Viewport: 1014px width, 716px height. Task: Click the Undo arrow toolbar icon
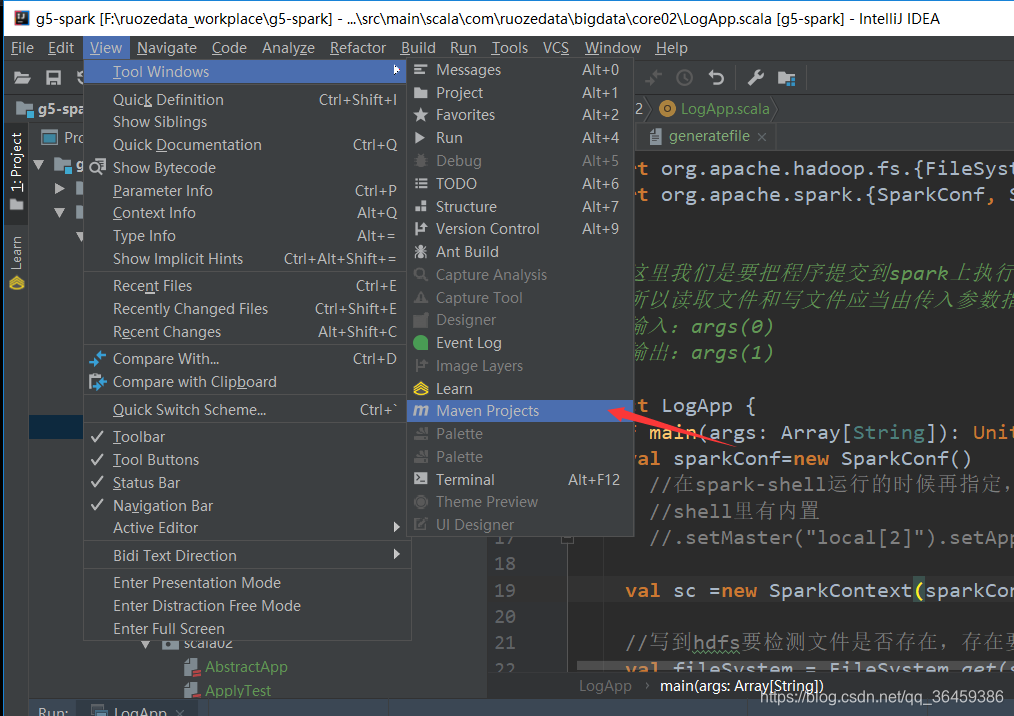[x=716, y=78]
